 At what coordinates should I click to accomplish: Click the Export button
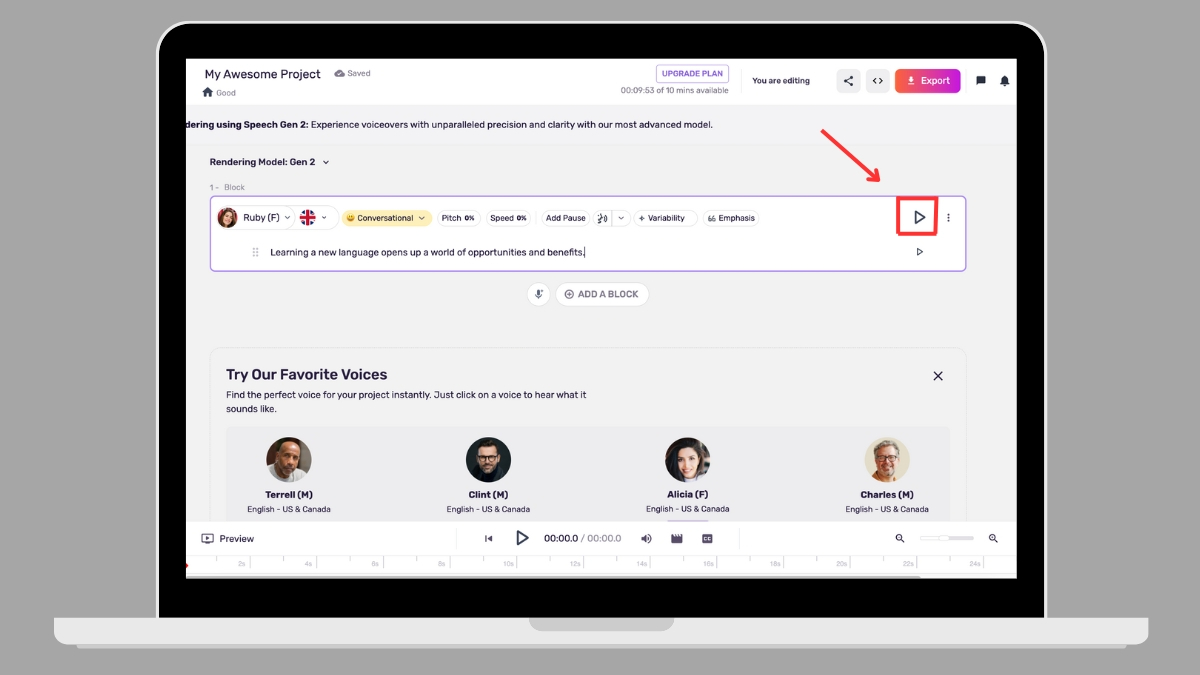(927, 81)
